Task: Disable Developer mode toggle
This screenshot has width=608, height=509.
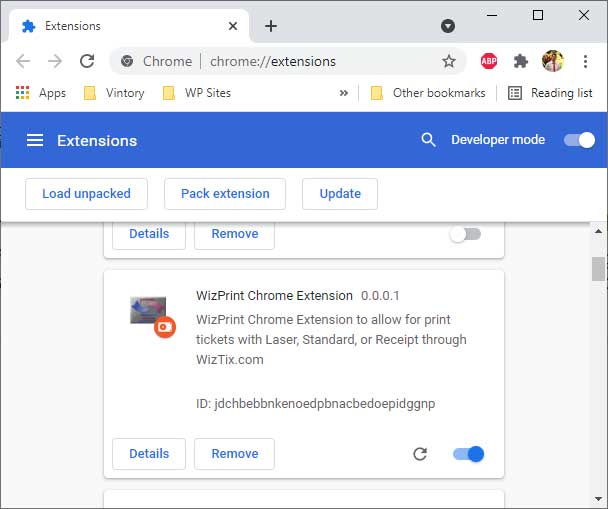Action: (579, 140)
